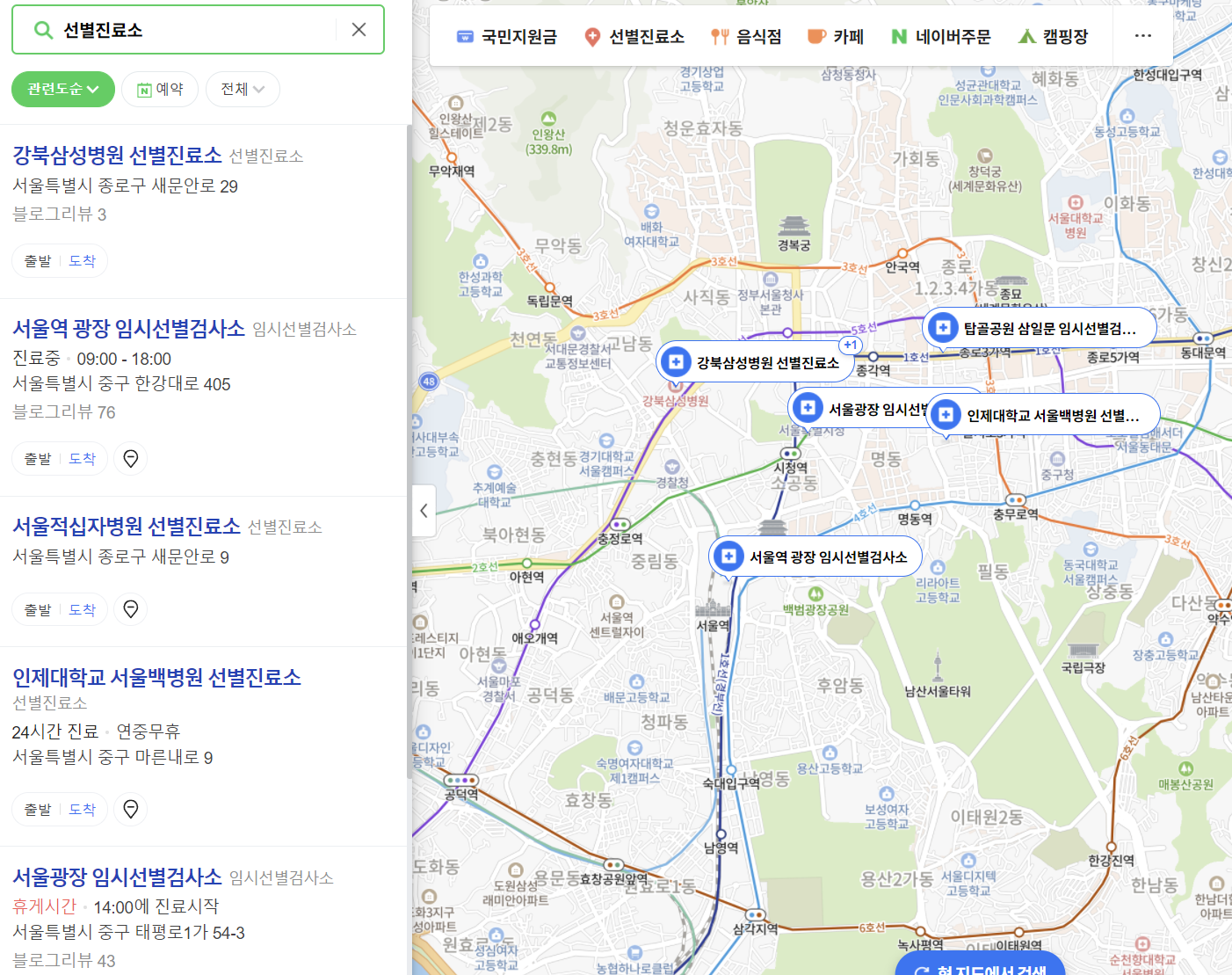Open 서울광장 임시선별검사소 result title

tap(118, 877)
